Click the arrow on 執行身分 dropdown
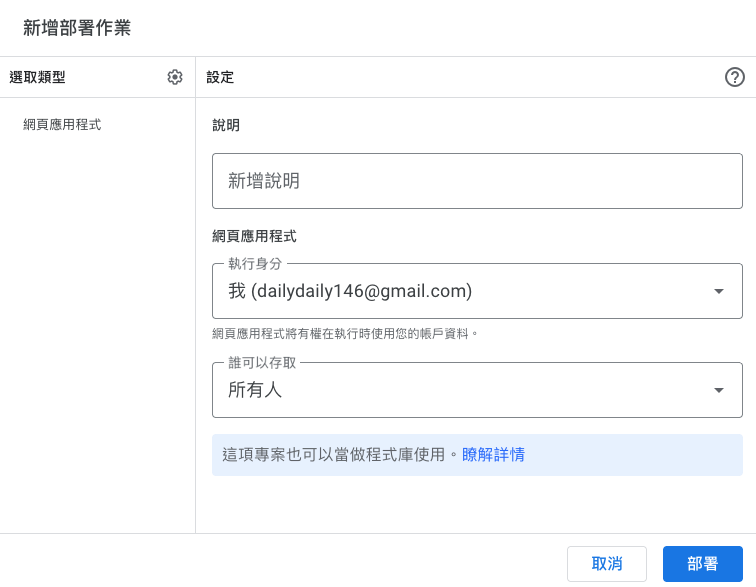The width and height of the screenshot is (756, 587). (718, 291)
